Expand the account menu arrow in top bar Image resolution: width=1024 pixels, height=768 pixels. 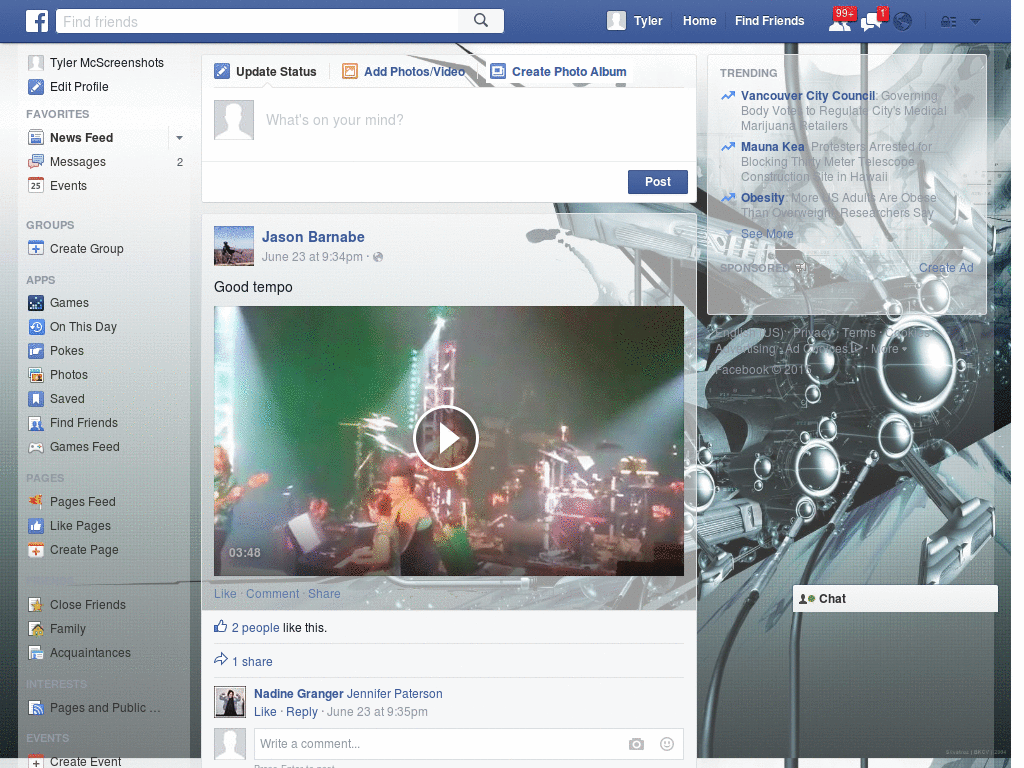tap(975, 22)
